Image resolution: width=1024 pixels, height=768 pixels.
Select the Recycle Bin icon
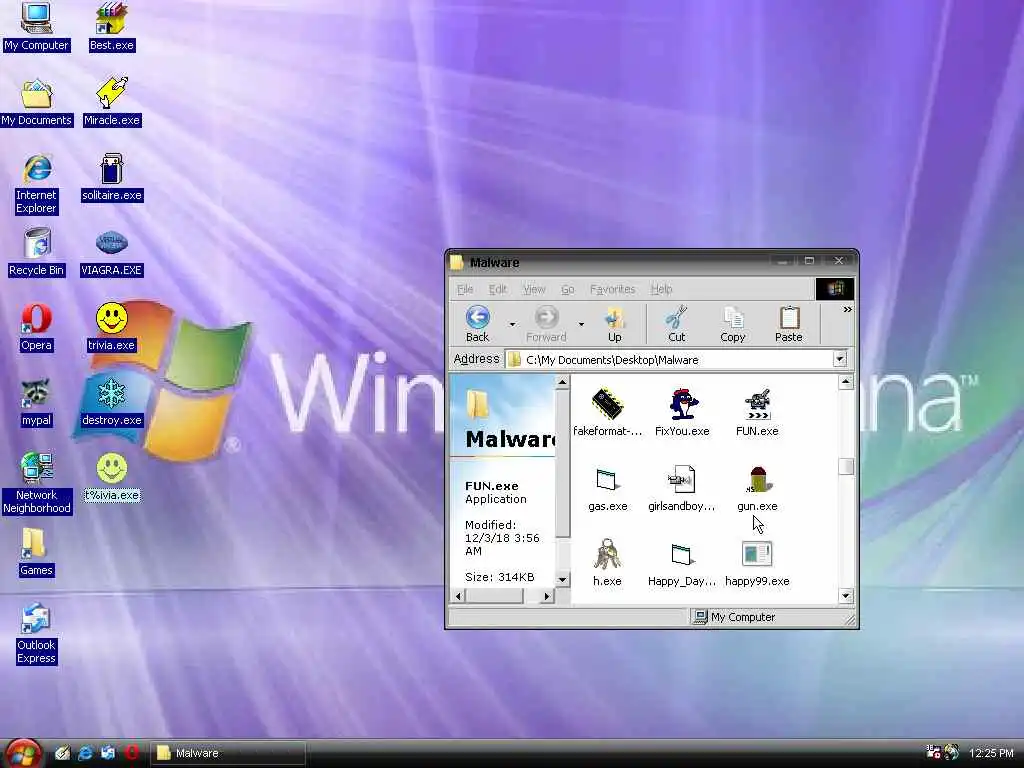[x=36, y=253]
